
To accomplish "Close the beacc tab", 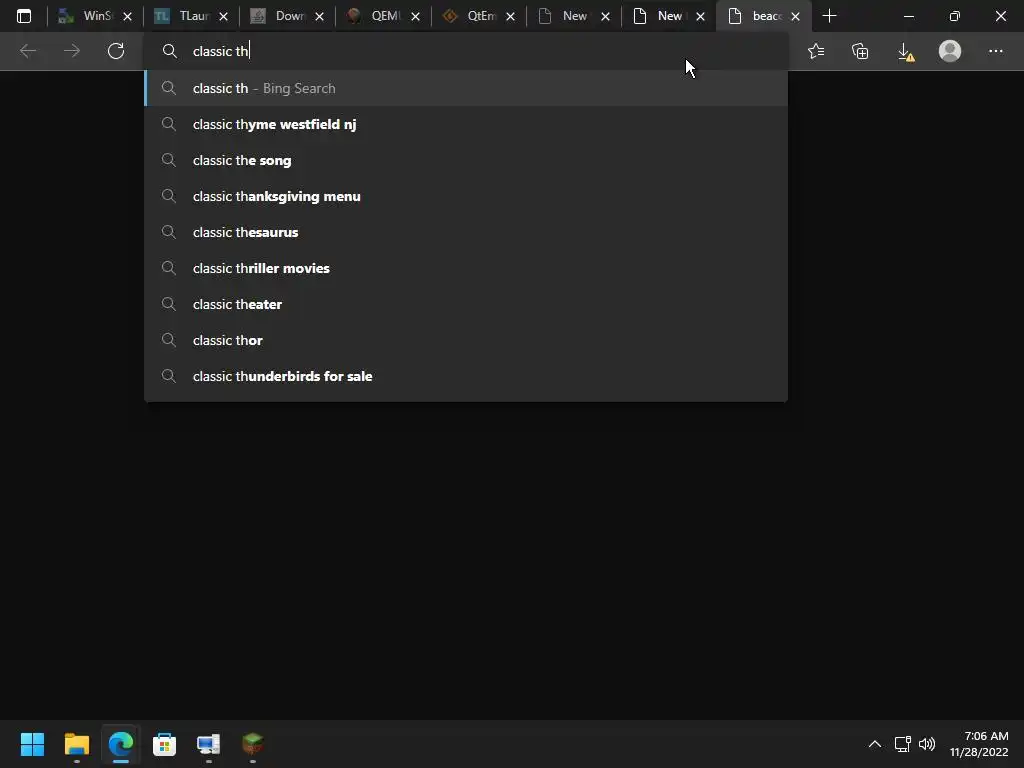I will coord(795,16).
